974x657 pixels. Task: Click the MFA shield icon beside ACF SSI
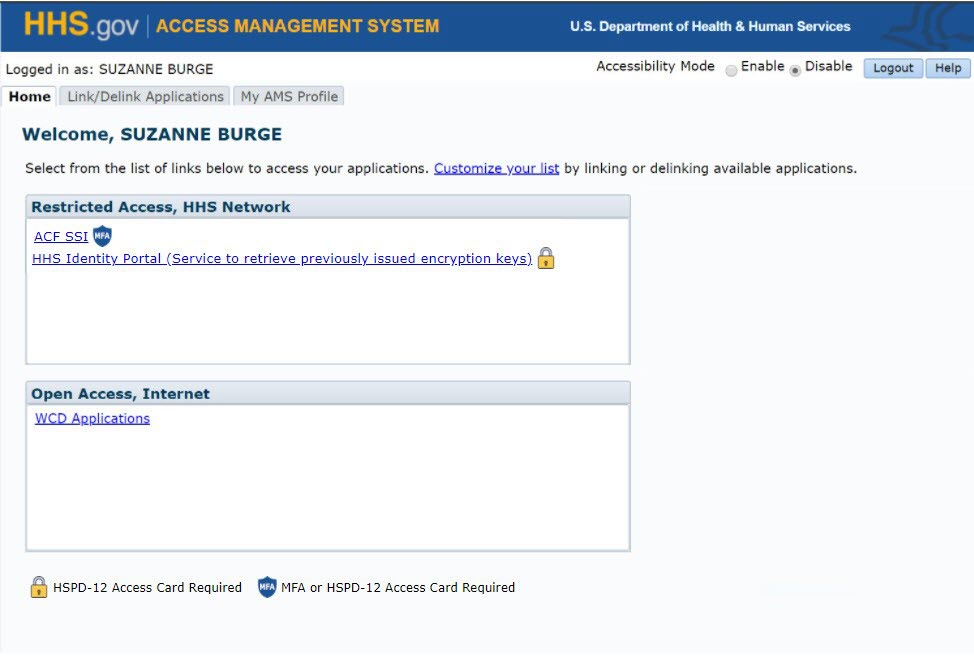coord(102,237)
